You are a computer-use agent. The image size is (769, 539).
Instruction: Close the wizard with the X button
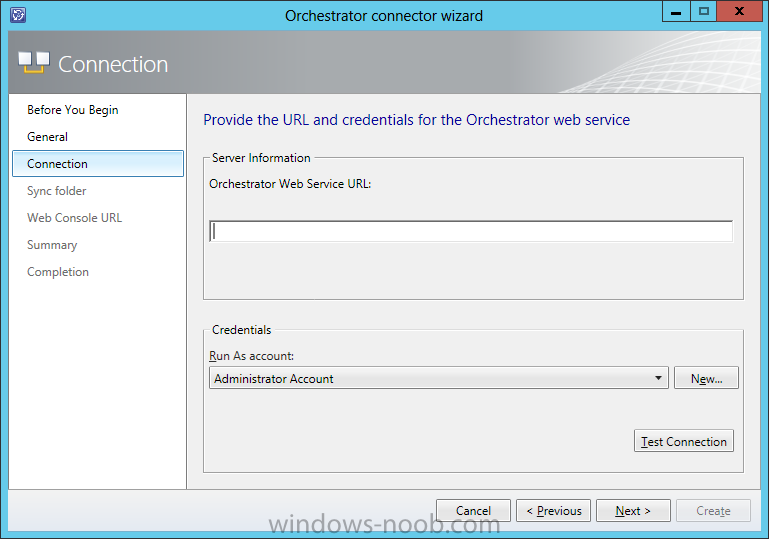click(739, 12)
